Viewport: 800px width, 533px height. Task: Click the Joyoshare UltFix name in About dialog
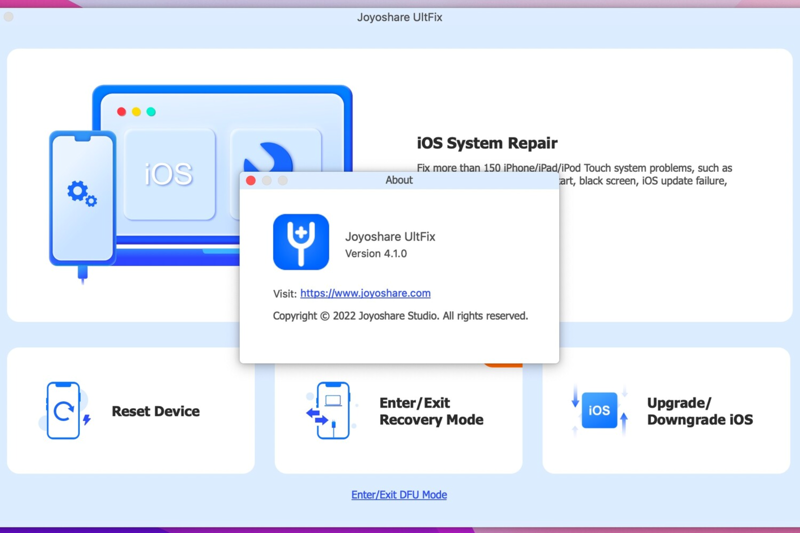(390, 237)
